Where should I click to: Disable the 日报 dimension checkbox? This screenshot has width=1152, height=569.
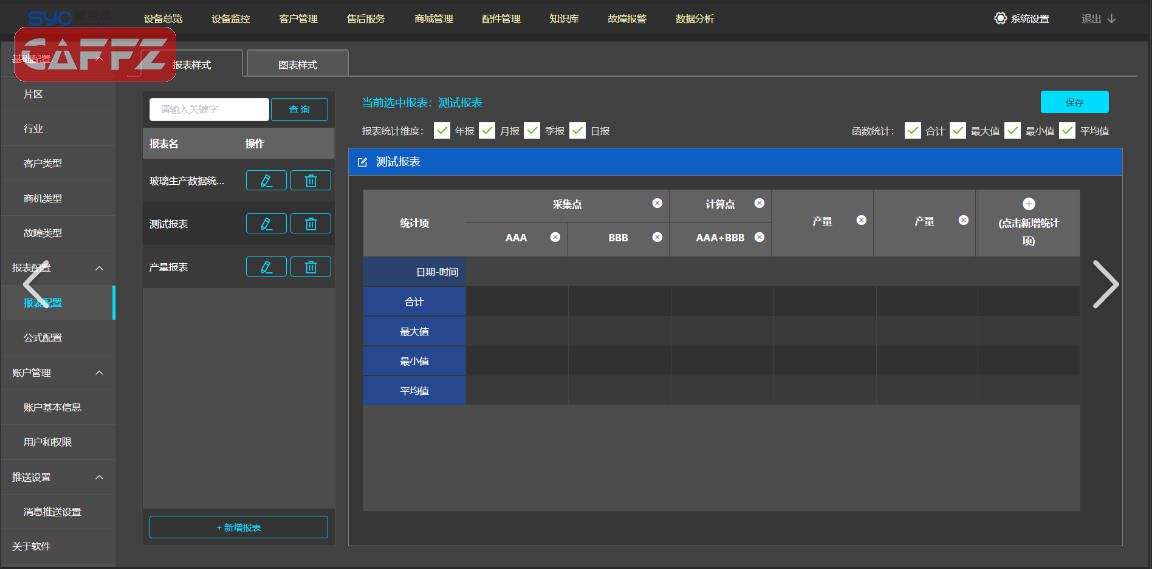click(578, 130)
